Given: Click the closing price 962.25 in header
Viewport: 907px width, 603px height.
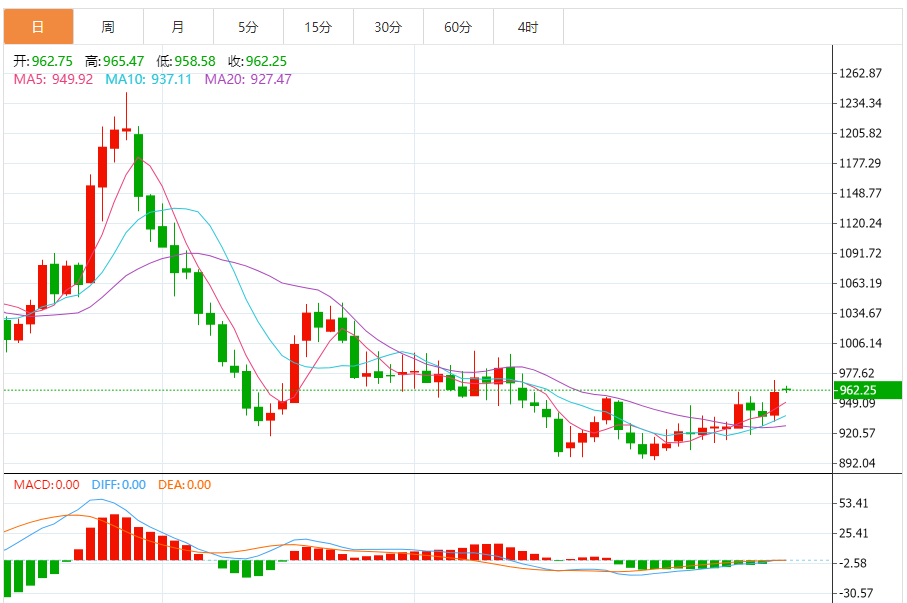Looking at the screenshot, I should (266, 61).
